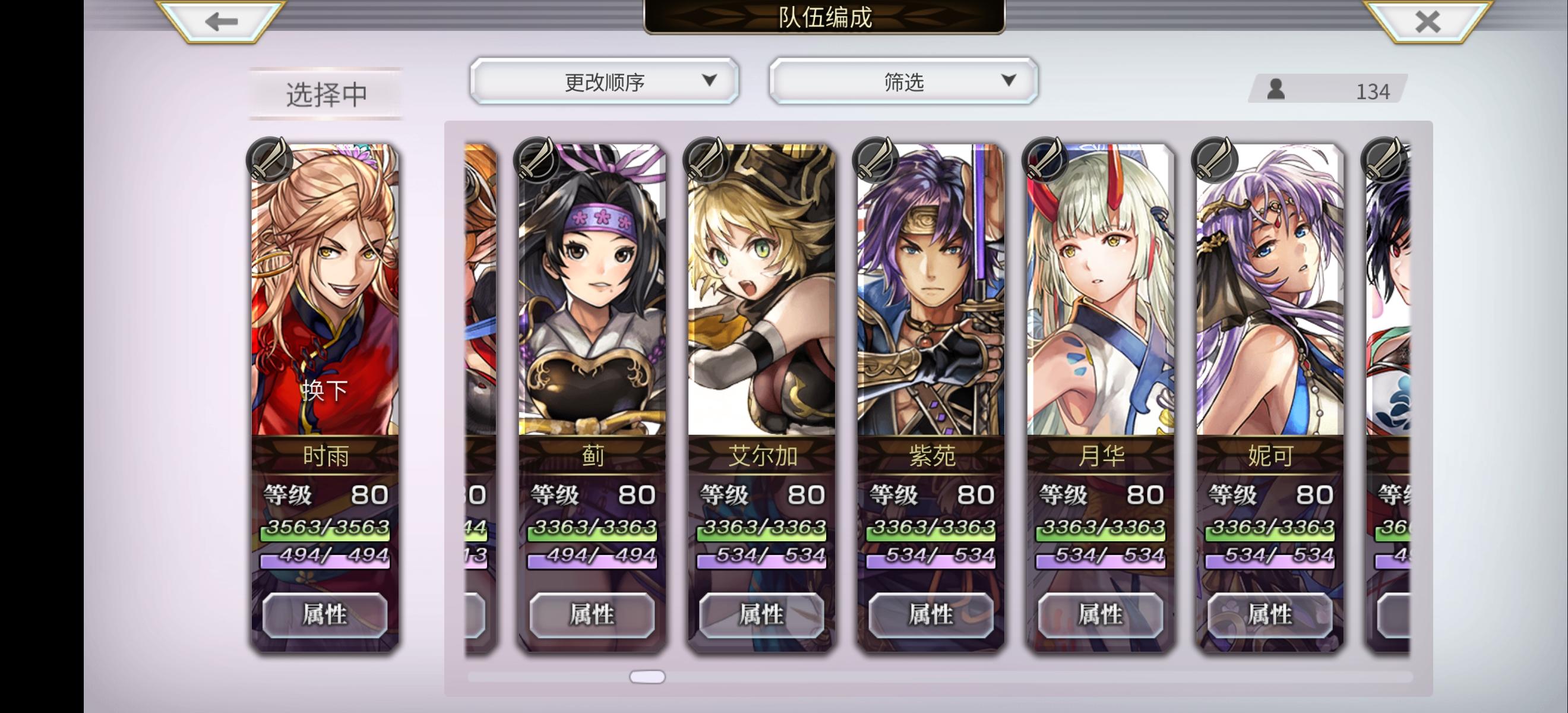Click the character count person icon
This screenshot has height=713, width=1568.
[1276, 90]
